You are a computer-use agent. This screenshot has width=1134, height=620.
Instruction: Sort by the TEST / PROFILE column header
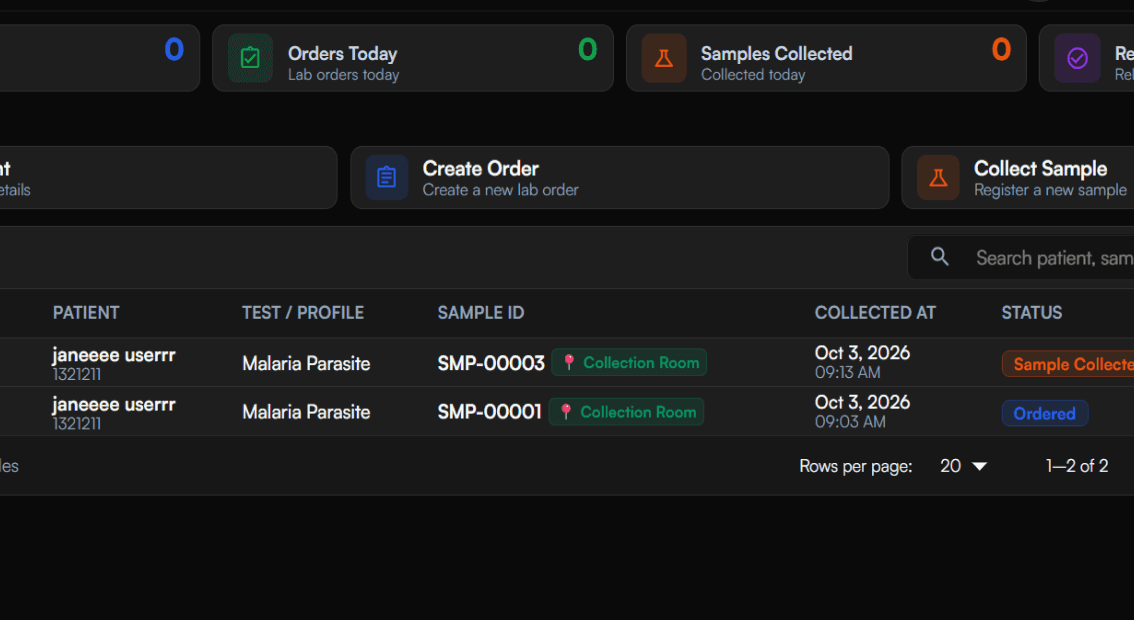(303, 313)
